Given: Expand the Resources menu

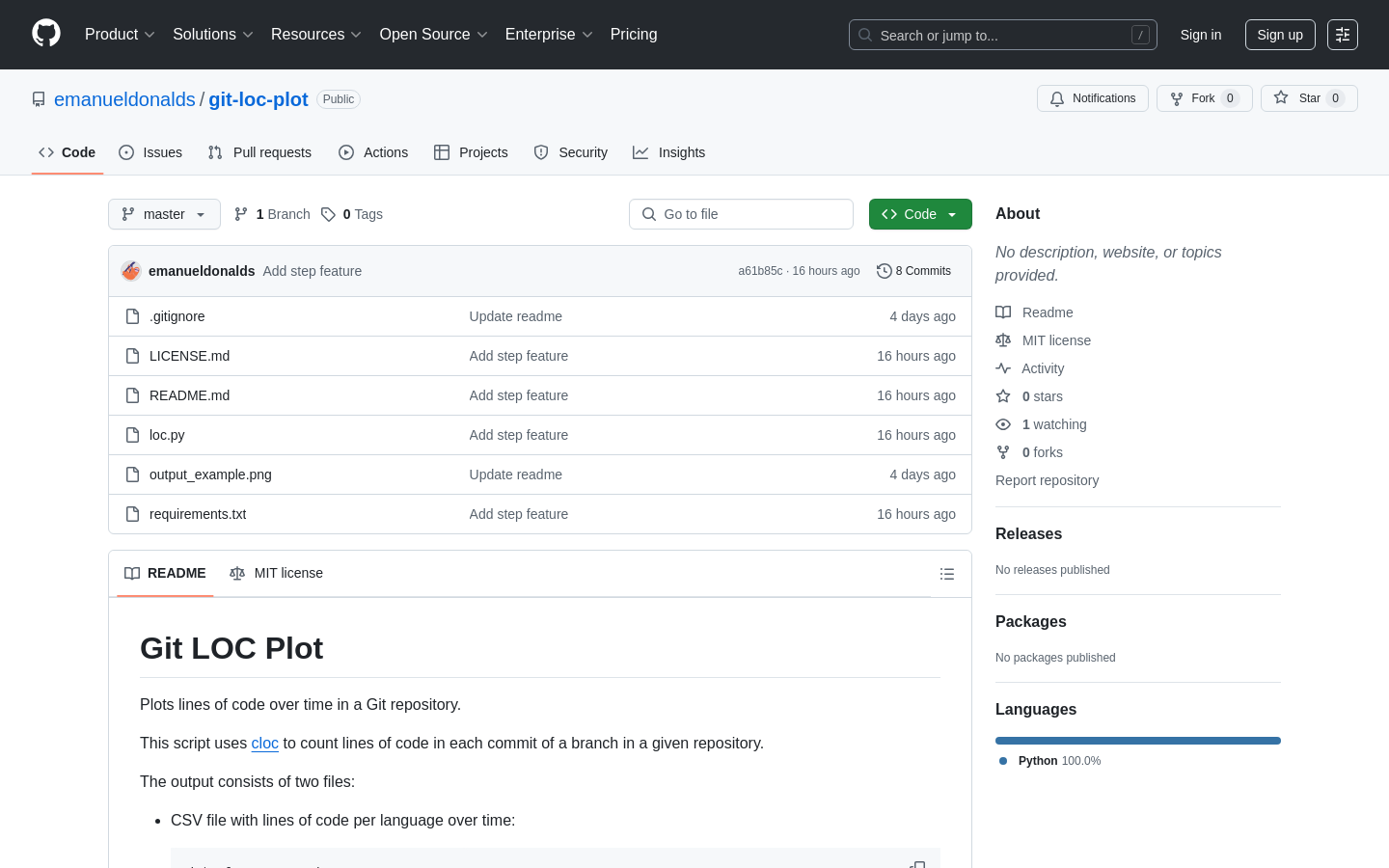Looking at the screenshot, I should click(316, 35).
